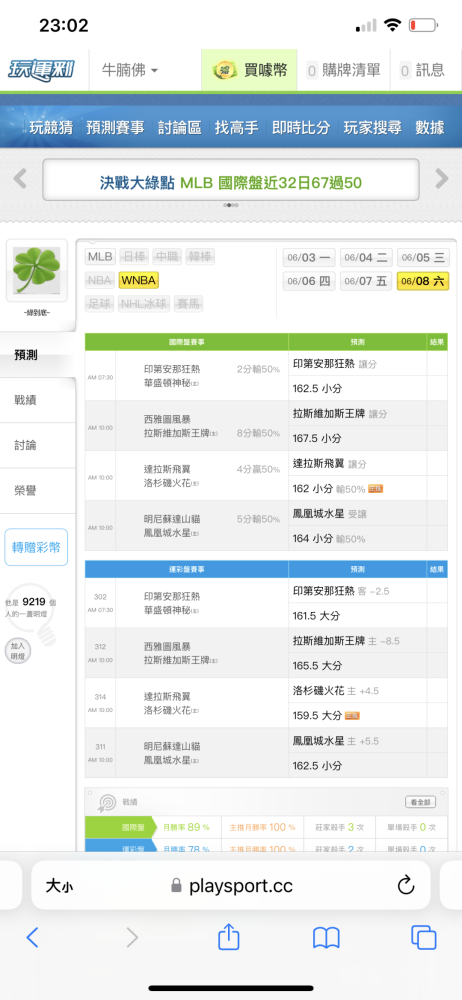Tap 洛杉磯火花 主 +4.5 prediction
462x1000 pixels.
point(336,691)
